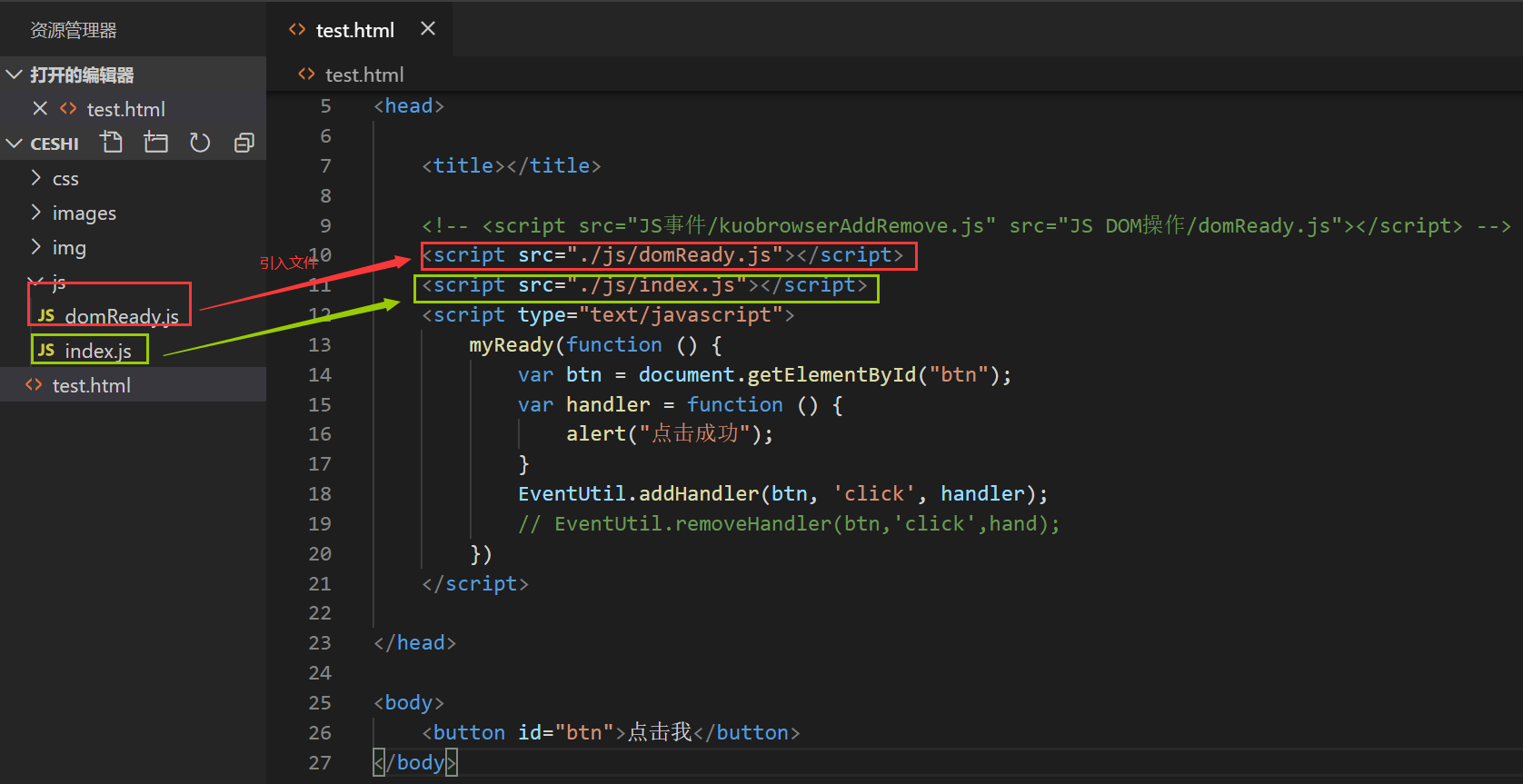Click the closing </script> tag on line 21
Screen dimensions: 1523x784
click(x=474, y=584)
